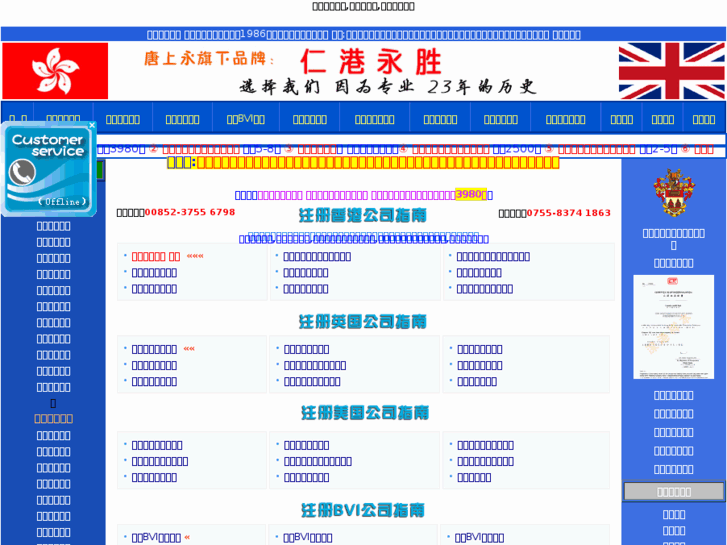Click the 注册香港公司指南 section heading
Image resolution: width=727 pixels, height=545 pixels.
(363, 215)
